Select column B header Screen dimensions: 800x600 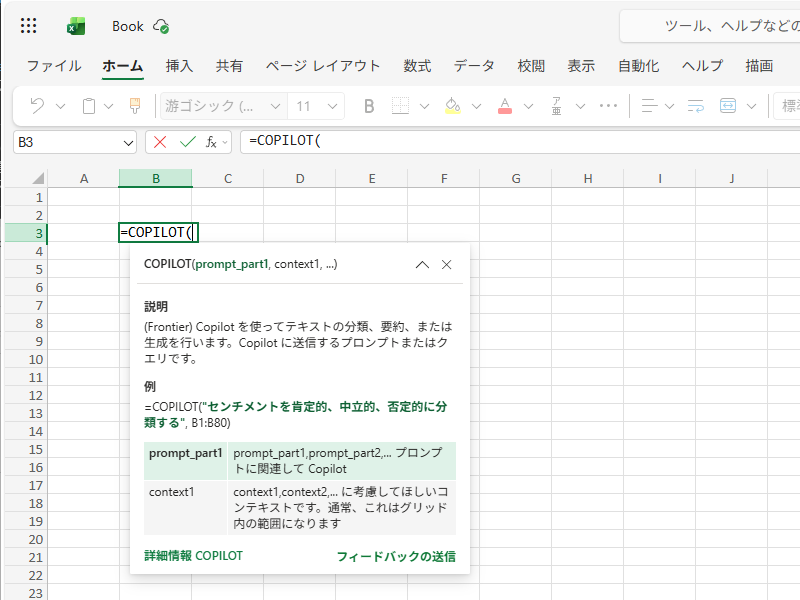coord(156,178)
